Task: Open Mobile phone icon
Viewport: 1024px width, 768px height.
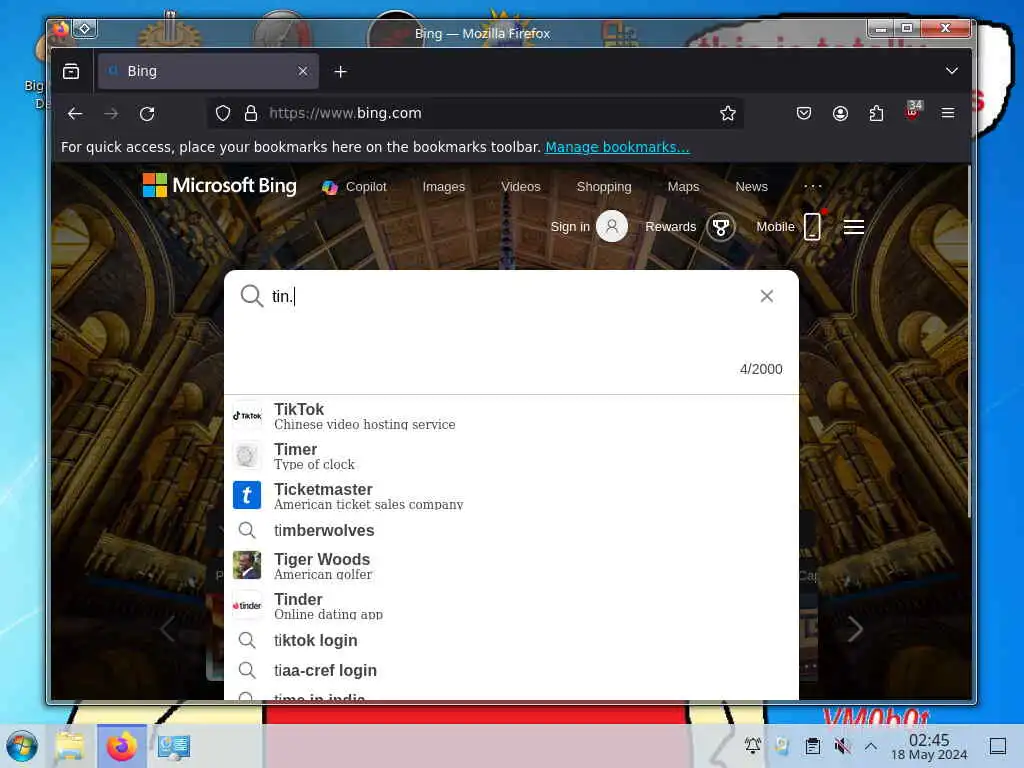Action: click(812, 227)
